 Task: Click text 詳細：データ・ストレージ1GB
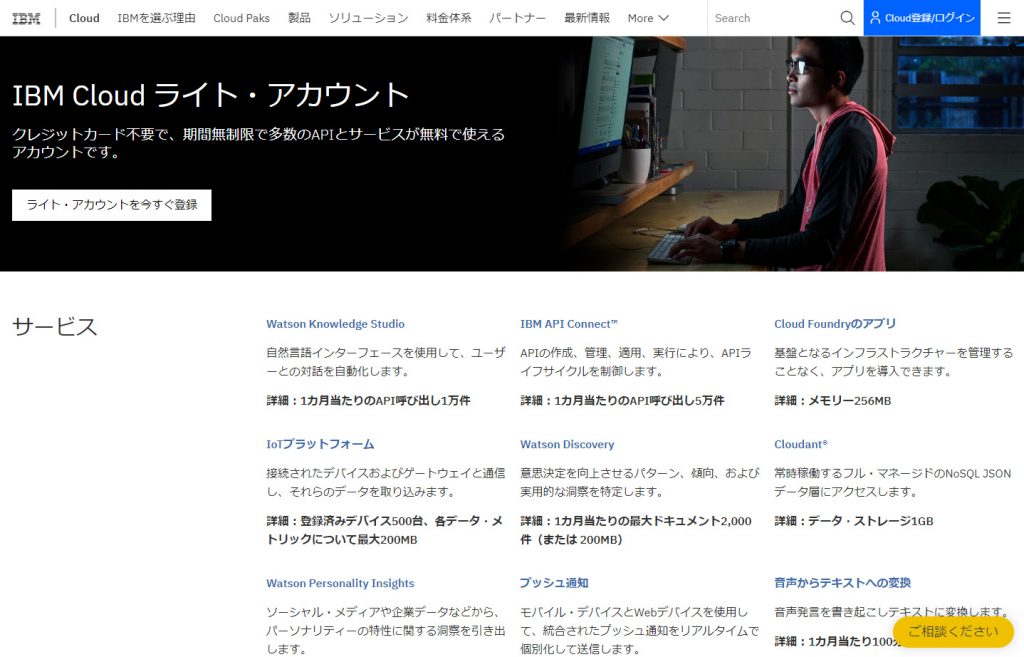(854, 521)
